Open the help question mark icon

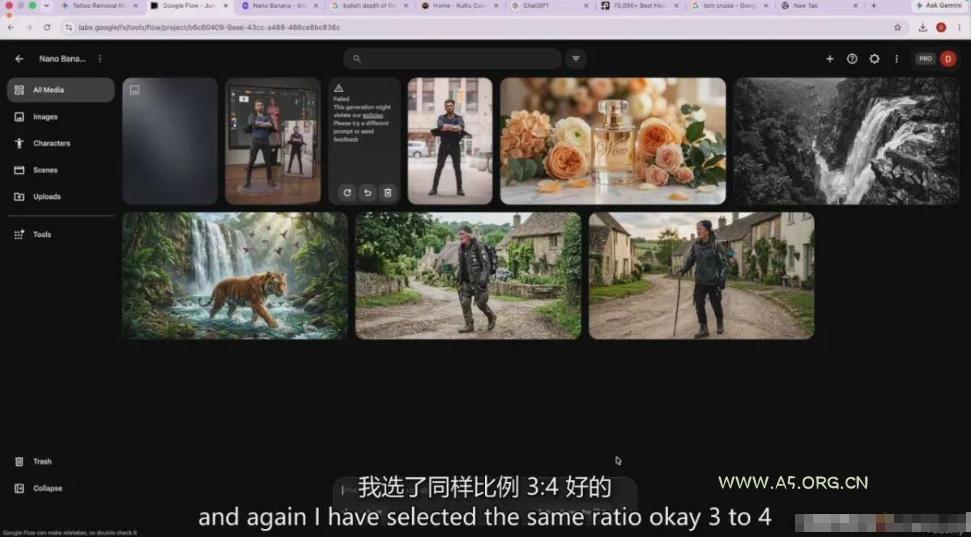[852, 59]
